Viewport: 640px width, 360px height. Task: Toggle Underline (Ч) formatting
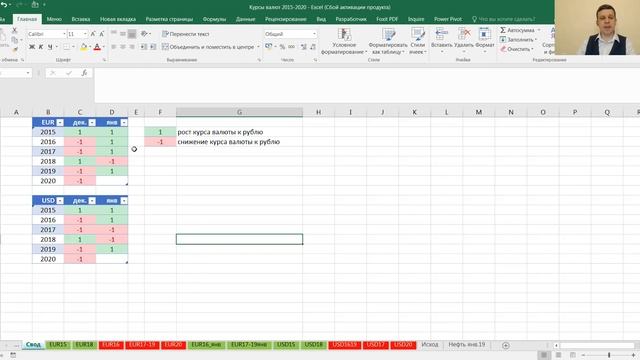[50, 47]
